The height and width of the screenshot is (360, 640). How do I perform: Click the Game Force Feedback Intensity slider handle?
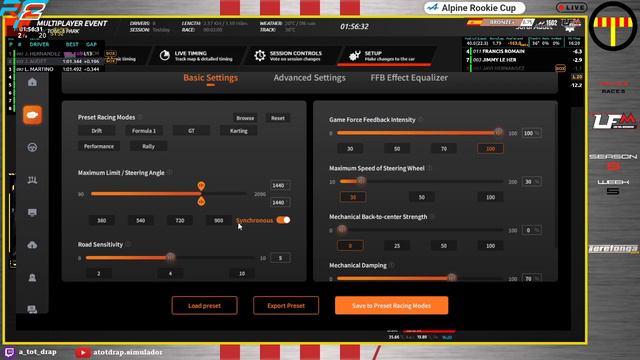498,132
